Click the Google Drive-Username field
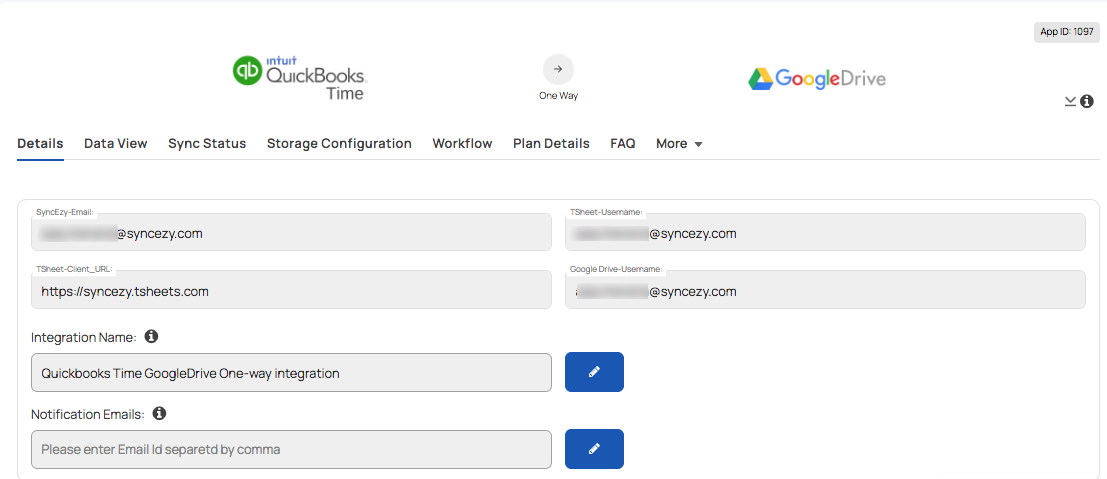 [x=825, y=290]
